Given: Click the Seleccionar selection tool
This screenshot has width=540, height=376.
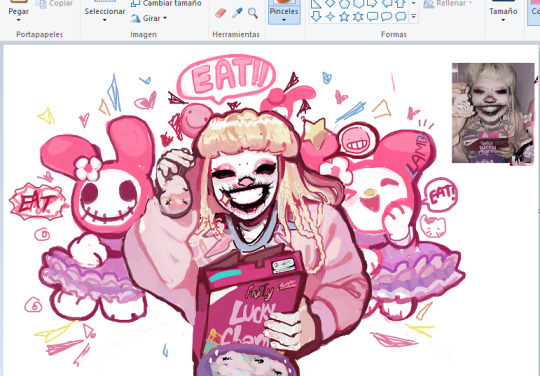Looking at the screenshot, I should (x=105, y=8).
